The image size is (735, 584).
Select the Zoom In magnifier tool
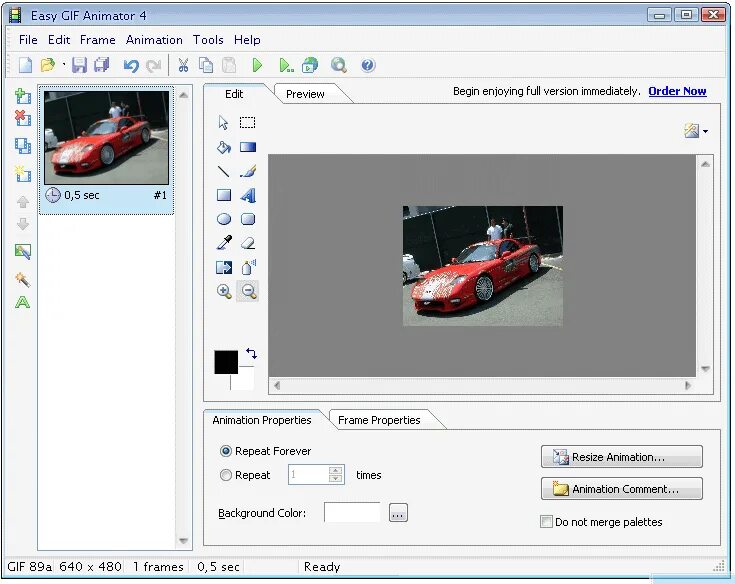(x=224, y=291)
